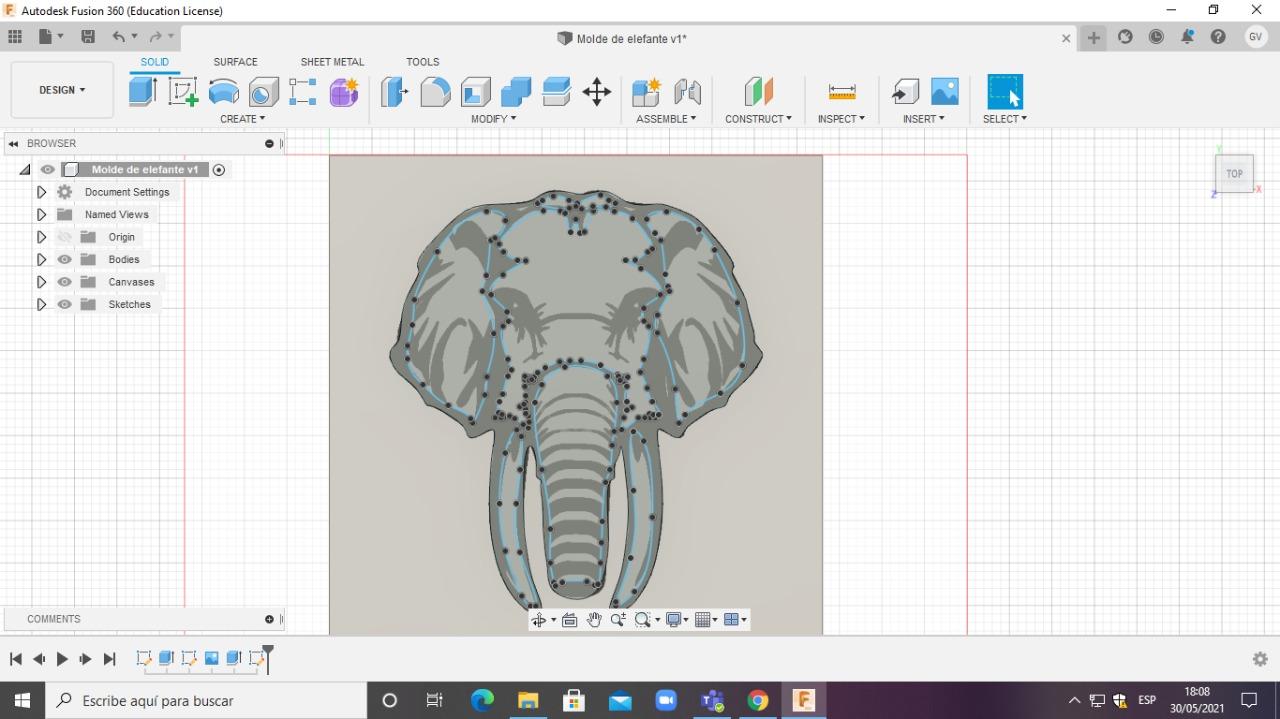1280x719 pixels.
Task: Open the Orbit navigation tool
Action: coord(539,620)
